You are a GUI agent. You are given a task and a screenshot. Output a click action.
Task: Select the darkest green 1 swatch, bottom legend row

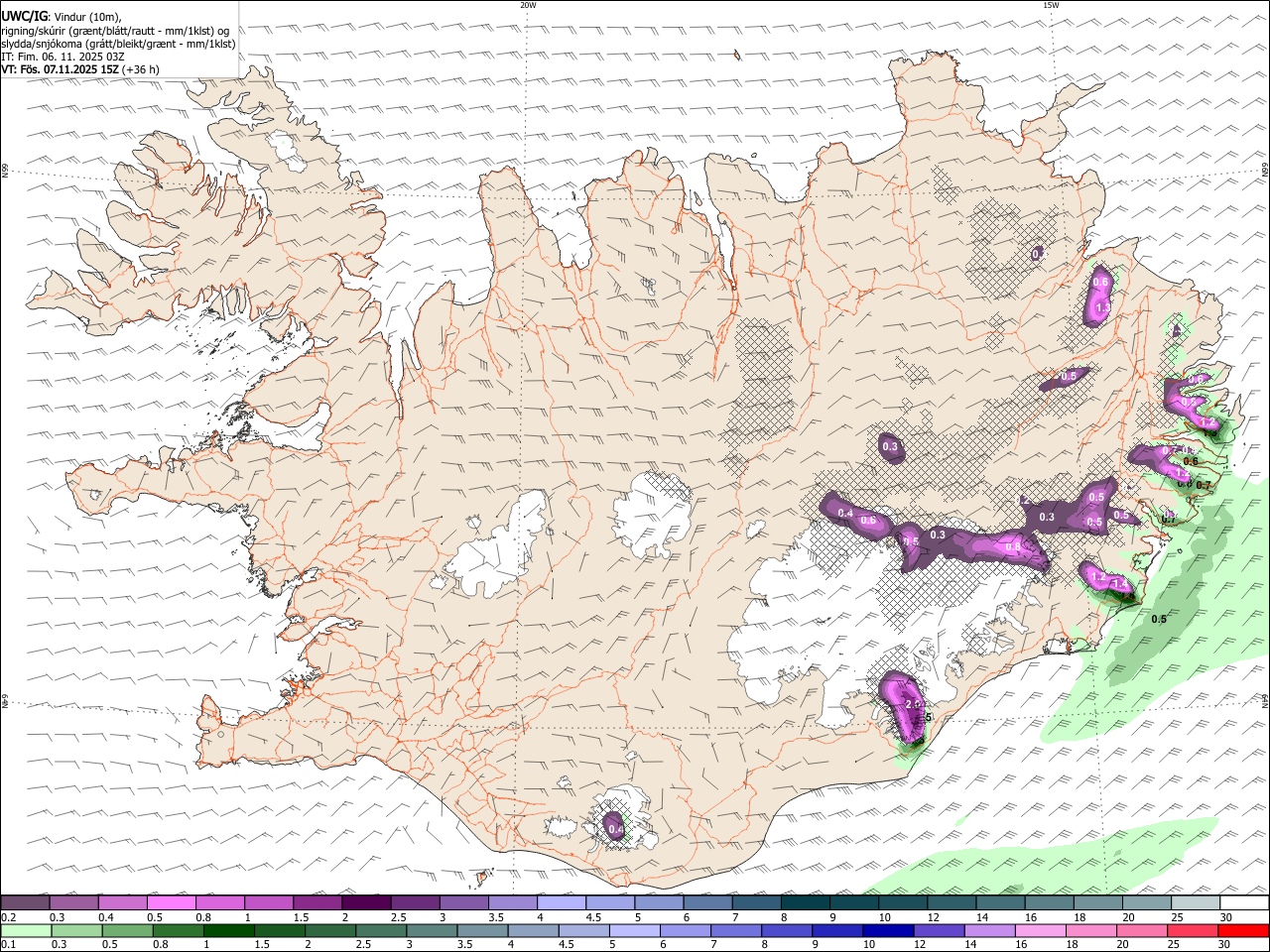tap(228, 931)
